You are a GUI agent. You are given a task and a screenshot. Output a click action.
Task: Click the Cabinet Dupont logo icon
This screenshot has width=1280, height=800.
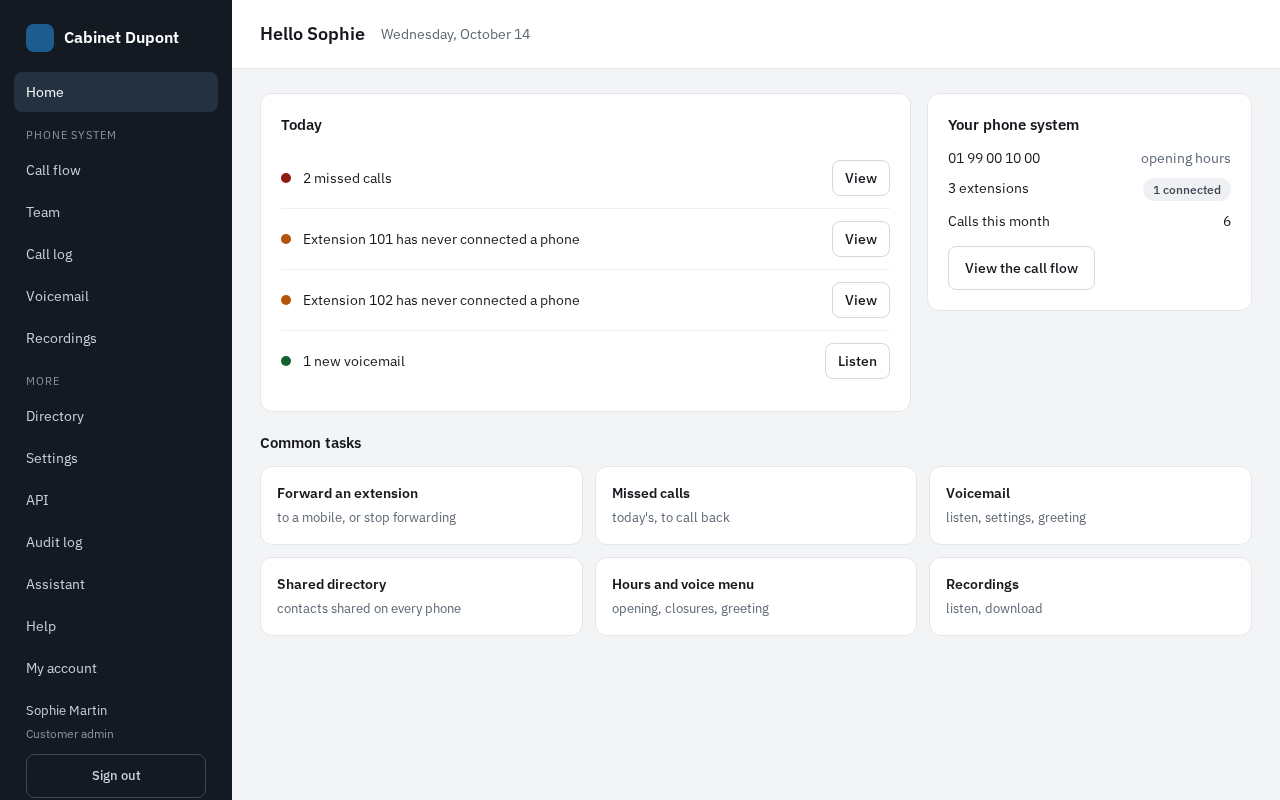(40, 38)
